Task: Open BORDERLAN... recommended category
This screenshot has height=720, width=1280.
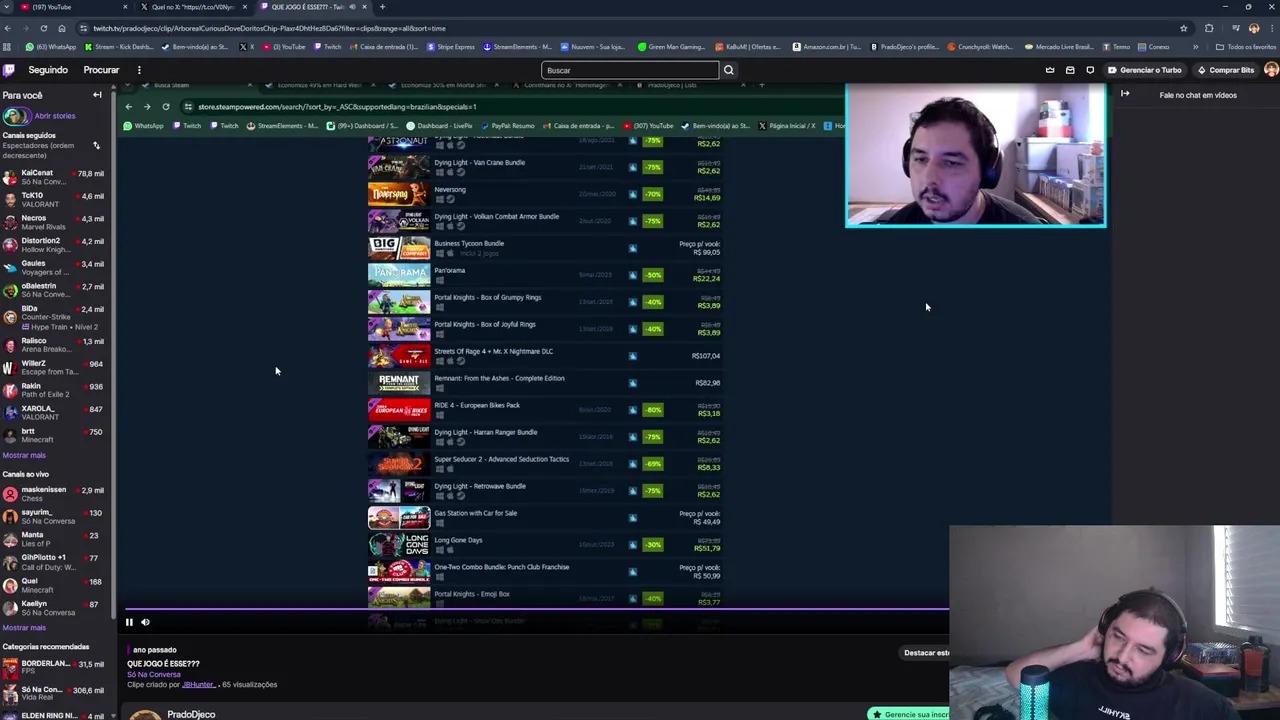Action: (57, 667)
